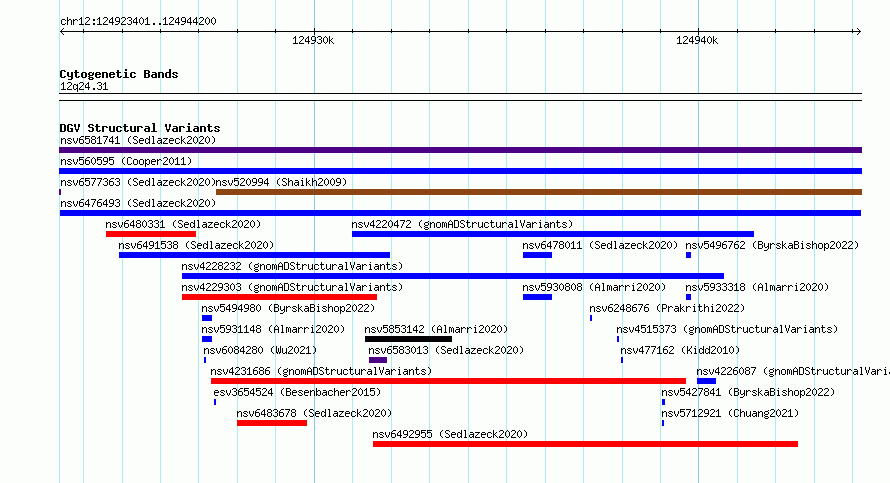Click the nsv4231686 gnomAD variant label
Viewport: 890px width, 483px height.
321,371
